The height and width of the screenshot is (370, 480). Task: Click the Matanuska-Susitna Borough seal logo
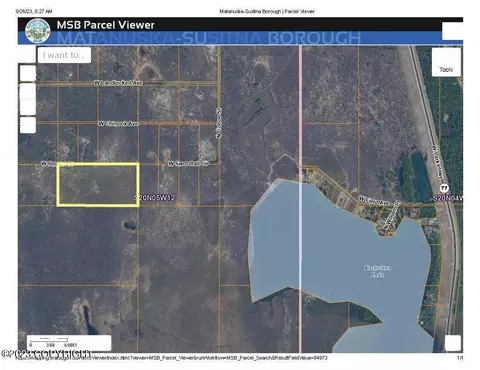coord(38,31)
